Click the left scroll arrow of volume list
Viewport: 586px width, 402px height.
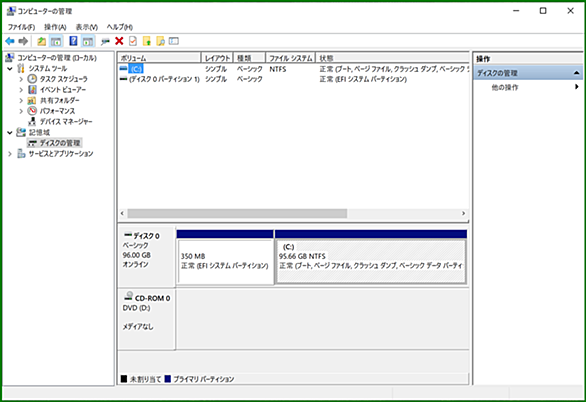(x=122, y=213)
